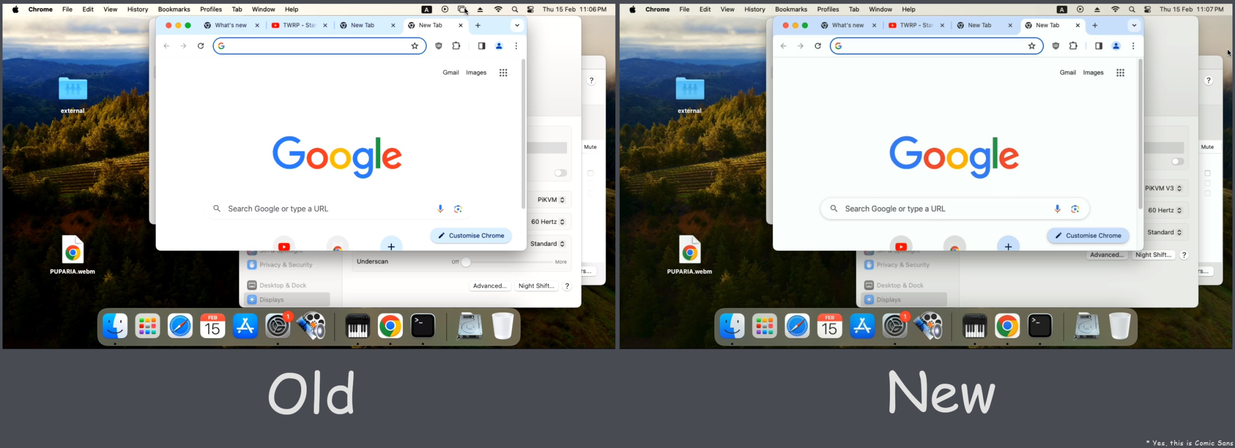Click the bookmark star in New screenshot
This screenshot has width=1235, height=448.
coord(1032,46)
